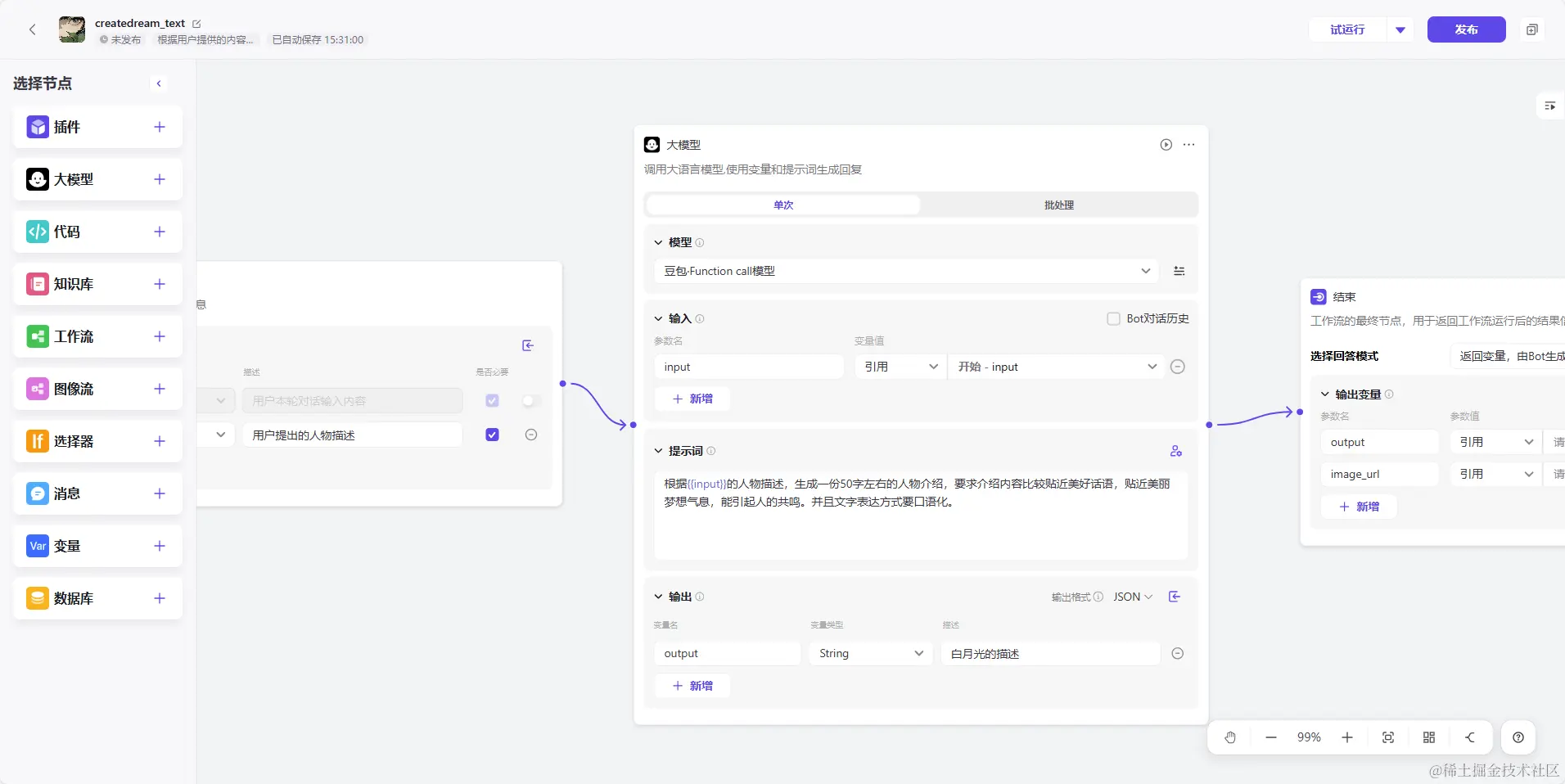Click the 白月光的描述 description field

pos(1051,653)
